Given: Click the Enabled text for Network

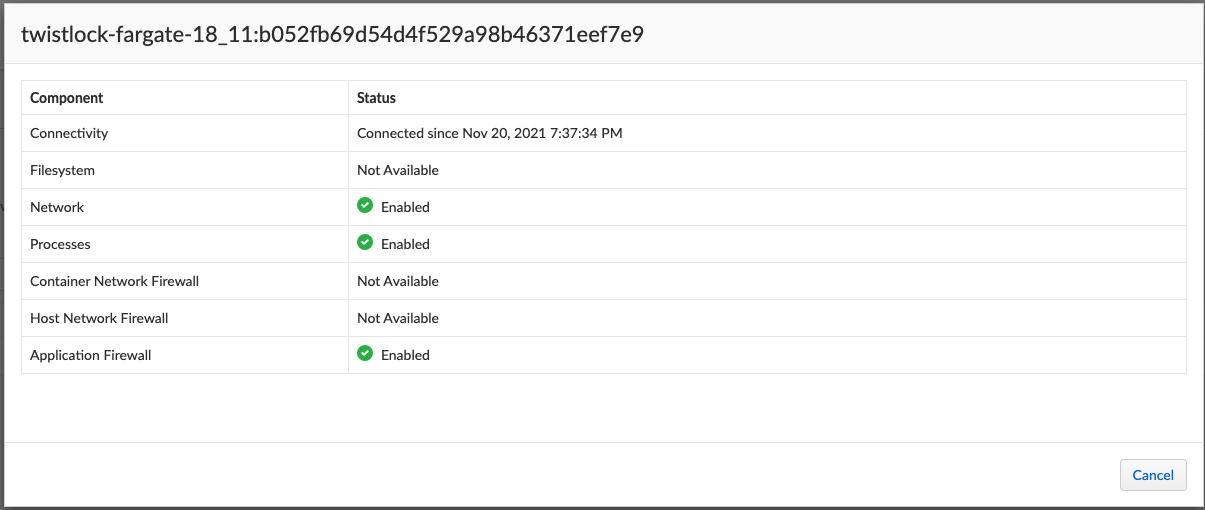Looking at the screenshot, I should click(x=405, y=207).
